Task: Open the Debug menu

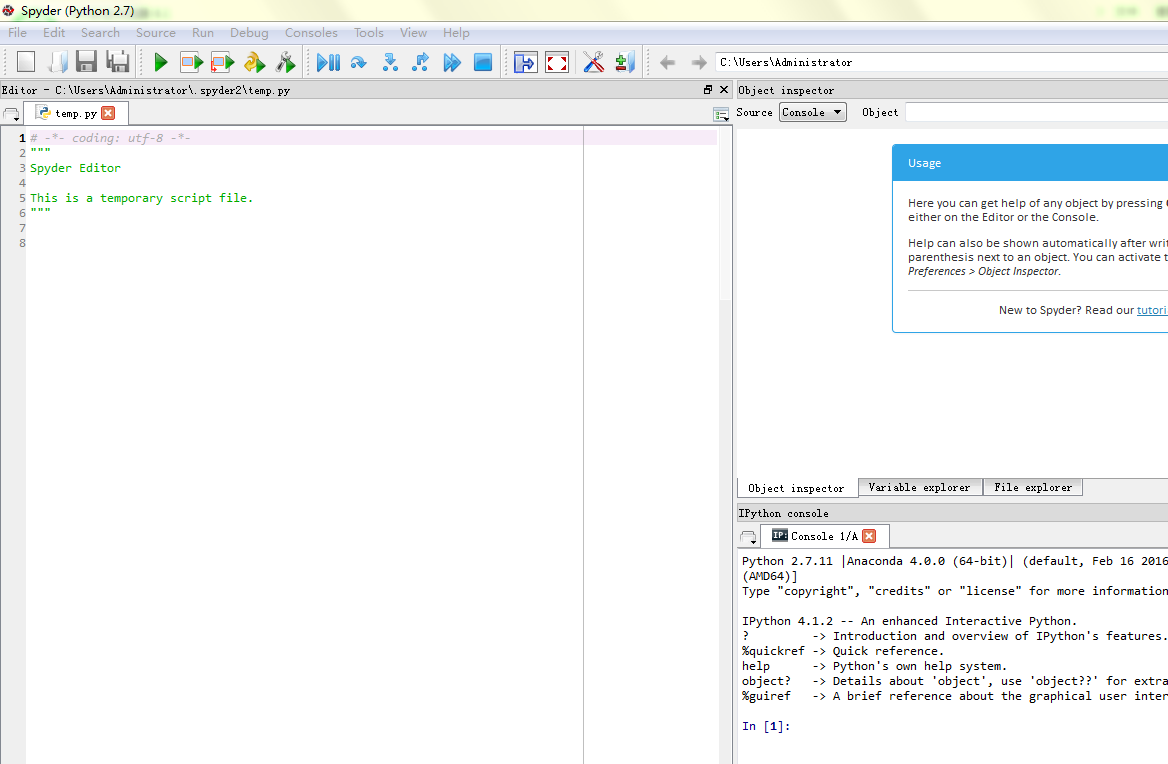Action: click(x=249, y=33)
